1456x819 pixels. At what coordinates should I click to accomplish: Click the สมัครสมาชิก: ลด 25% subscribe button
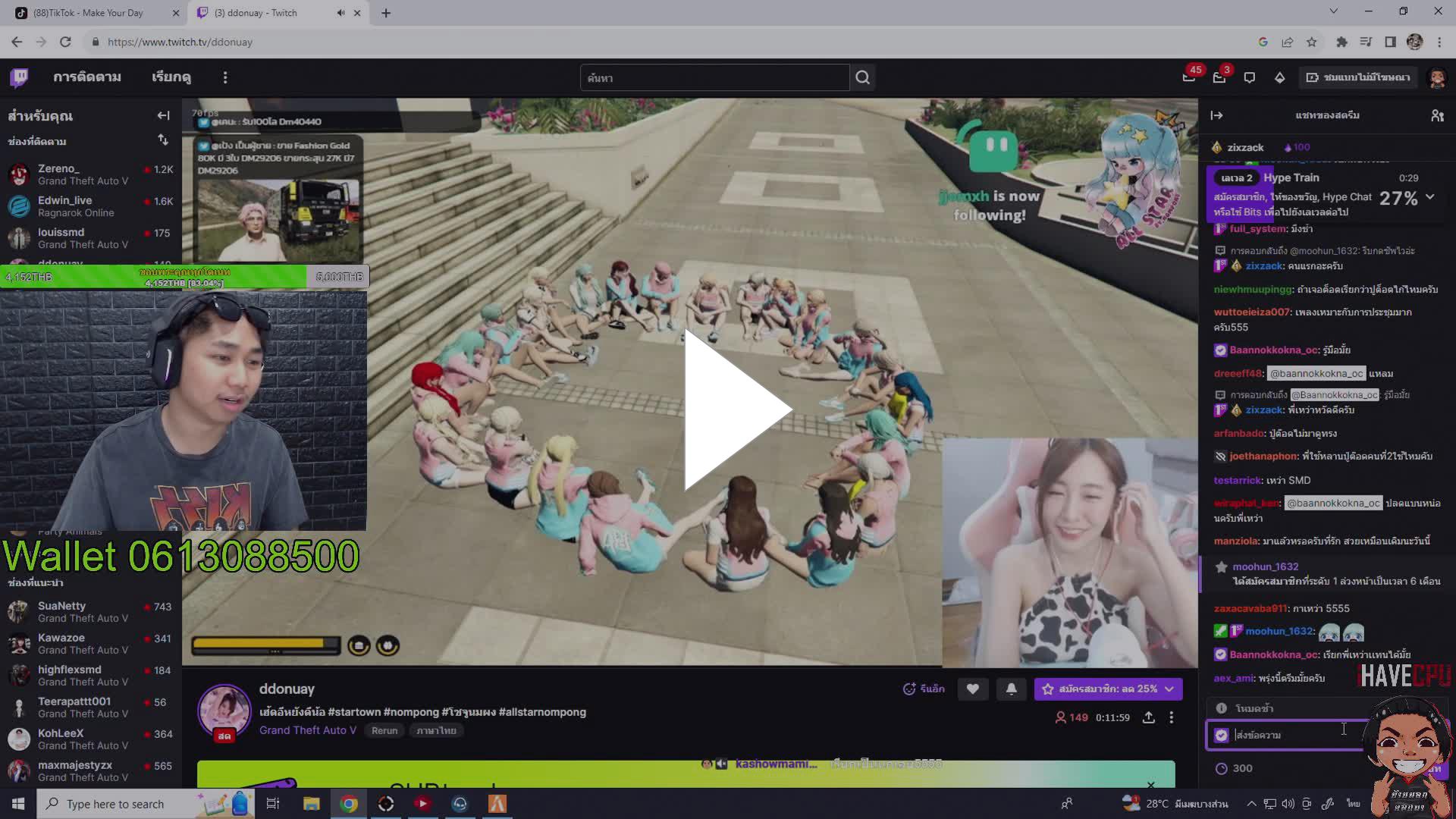tap(1103, 689)
